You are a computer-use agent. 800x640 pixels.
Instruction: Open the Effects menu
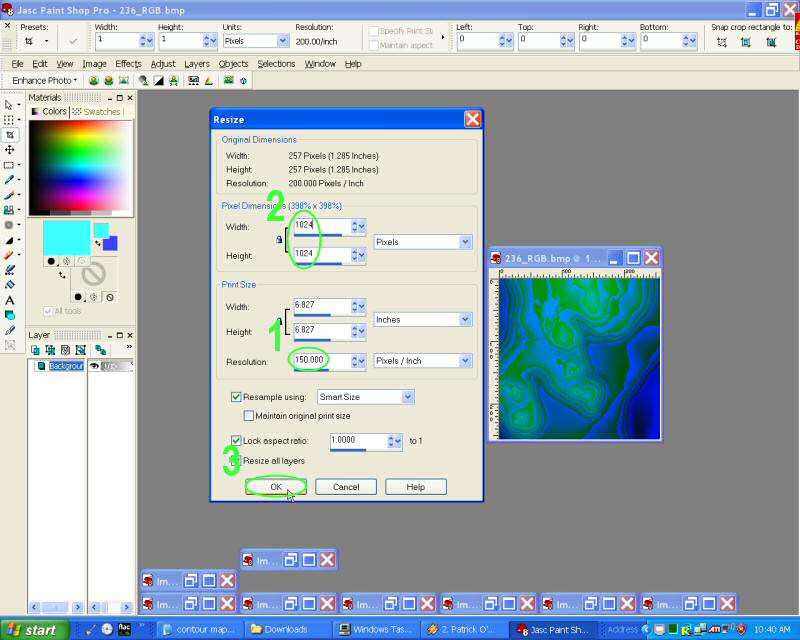click(128, 64)
